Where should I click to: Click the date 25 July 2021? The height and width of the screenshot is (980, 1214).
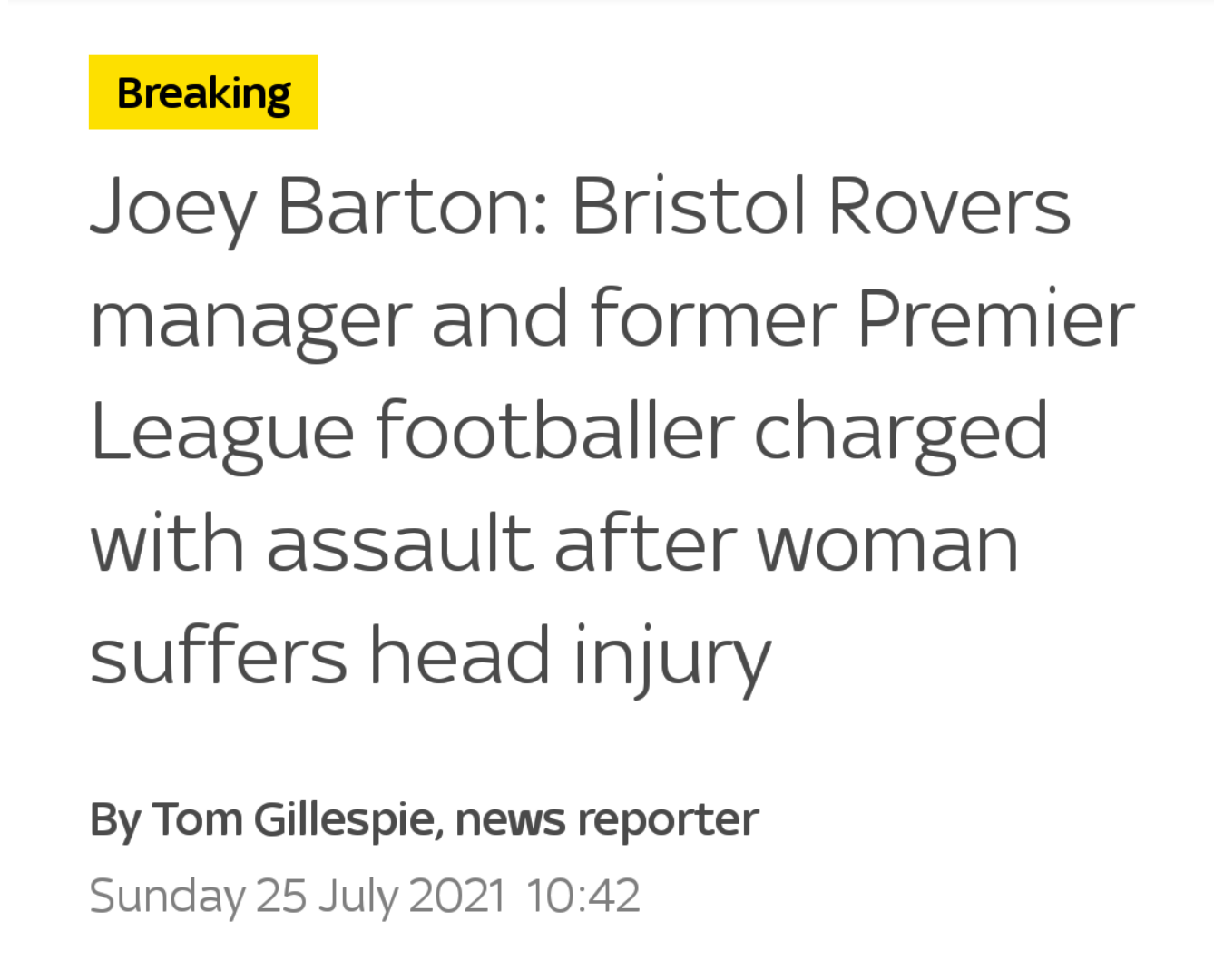point(380,897)
